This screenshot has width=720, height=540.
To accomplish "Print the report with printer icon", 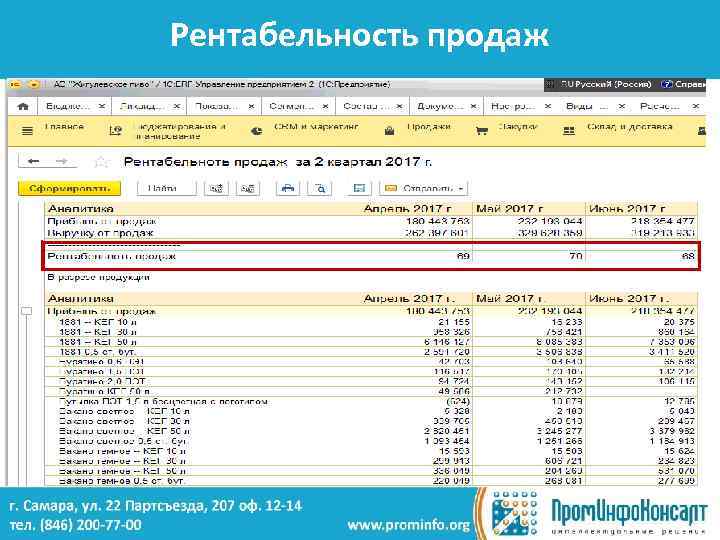I will 288,188.
